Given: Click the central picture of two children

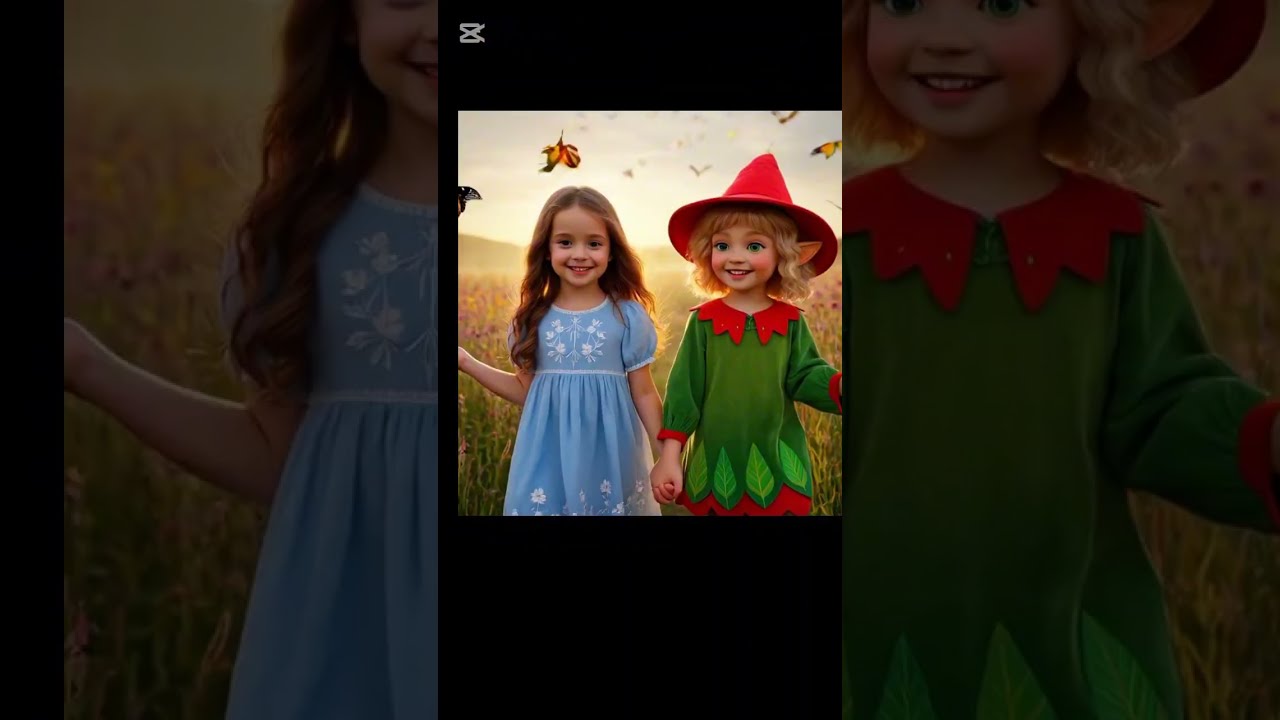Looking at the screenshot, I should (x=650, y=313).
